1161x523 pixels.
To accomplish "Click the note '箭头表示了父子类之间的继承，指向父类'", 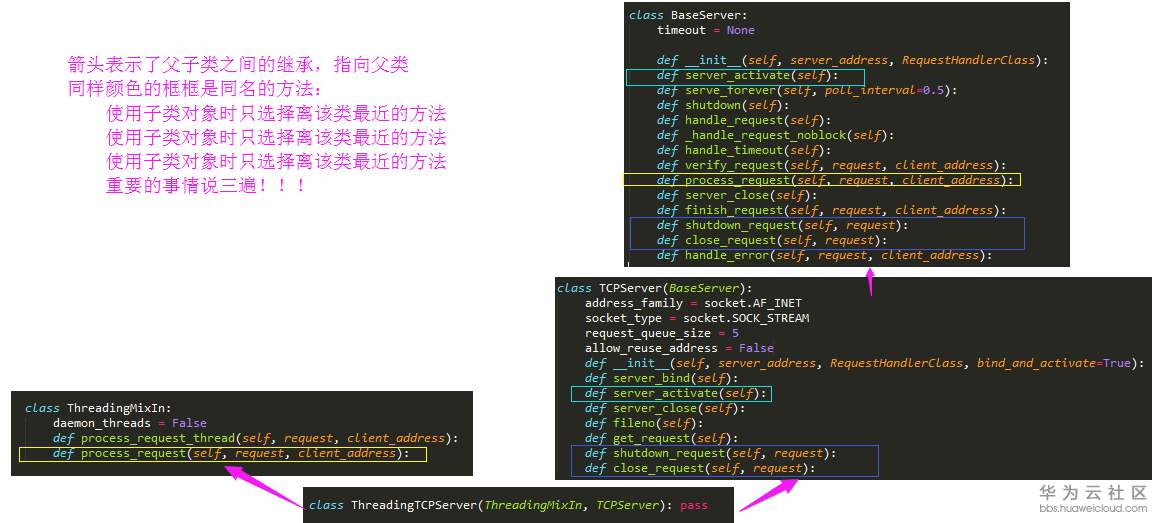I will [x=238, y=64].
